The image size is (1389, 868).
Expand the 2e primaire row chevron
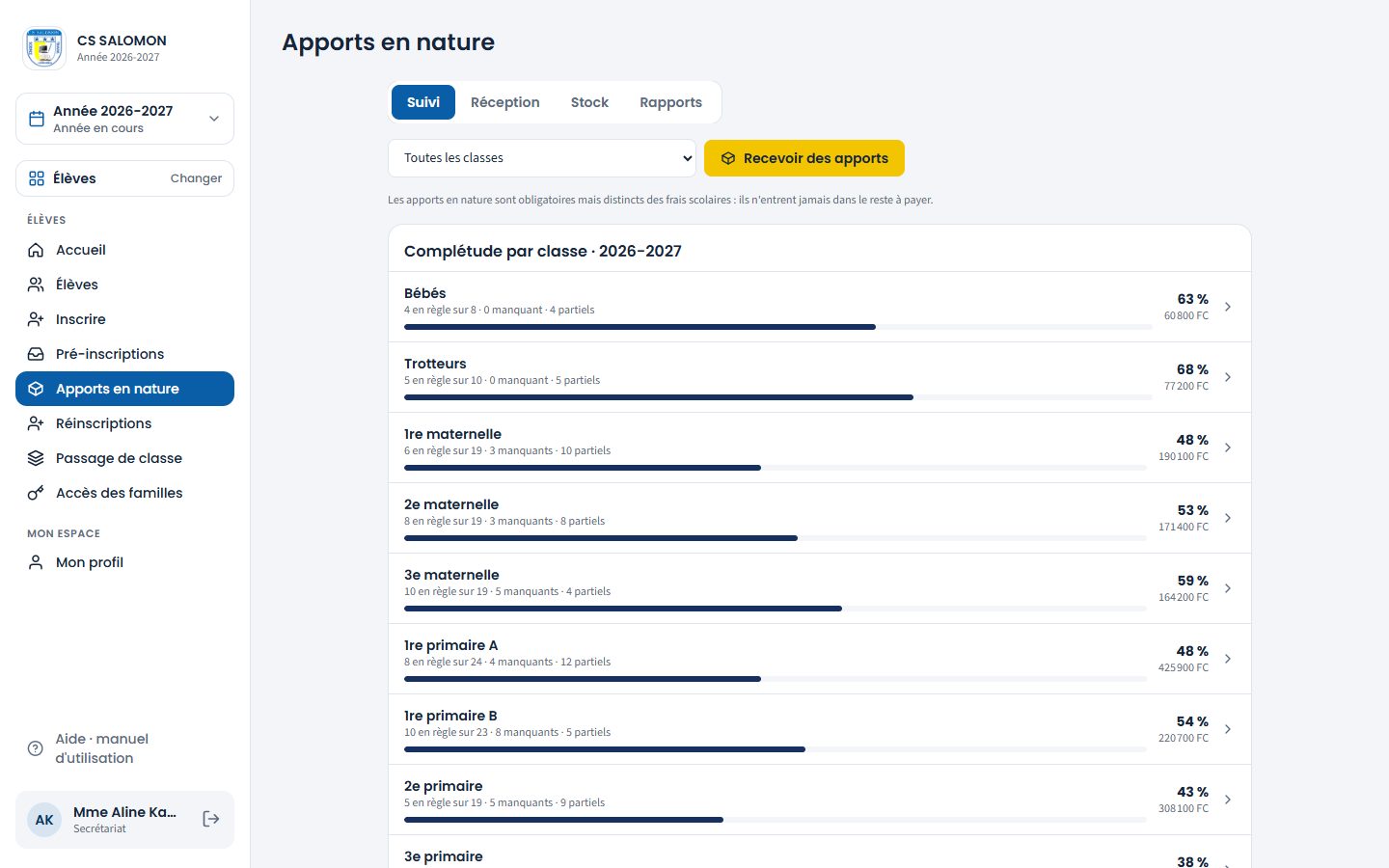point(1228,800)
